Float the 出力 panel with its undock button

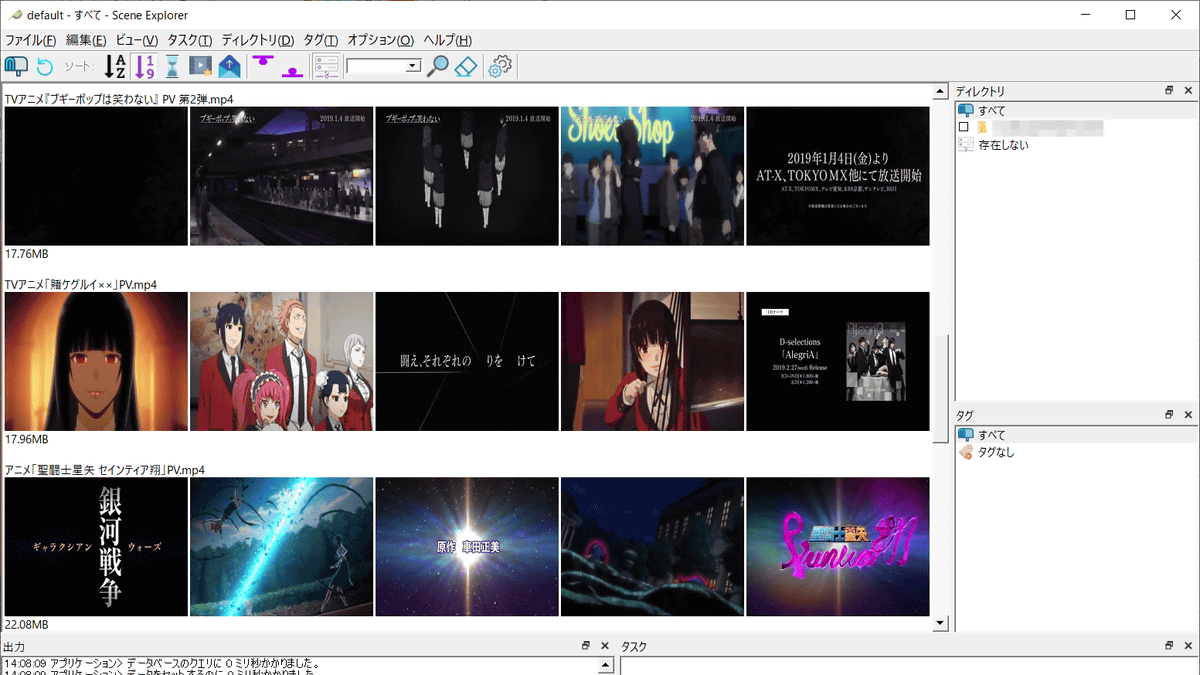pyautogui.click(x=586, y=646)
